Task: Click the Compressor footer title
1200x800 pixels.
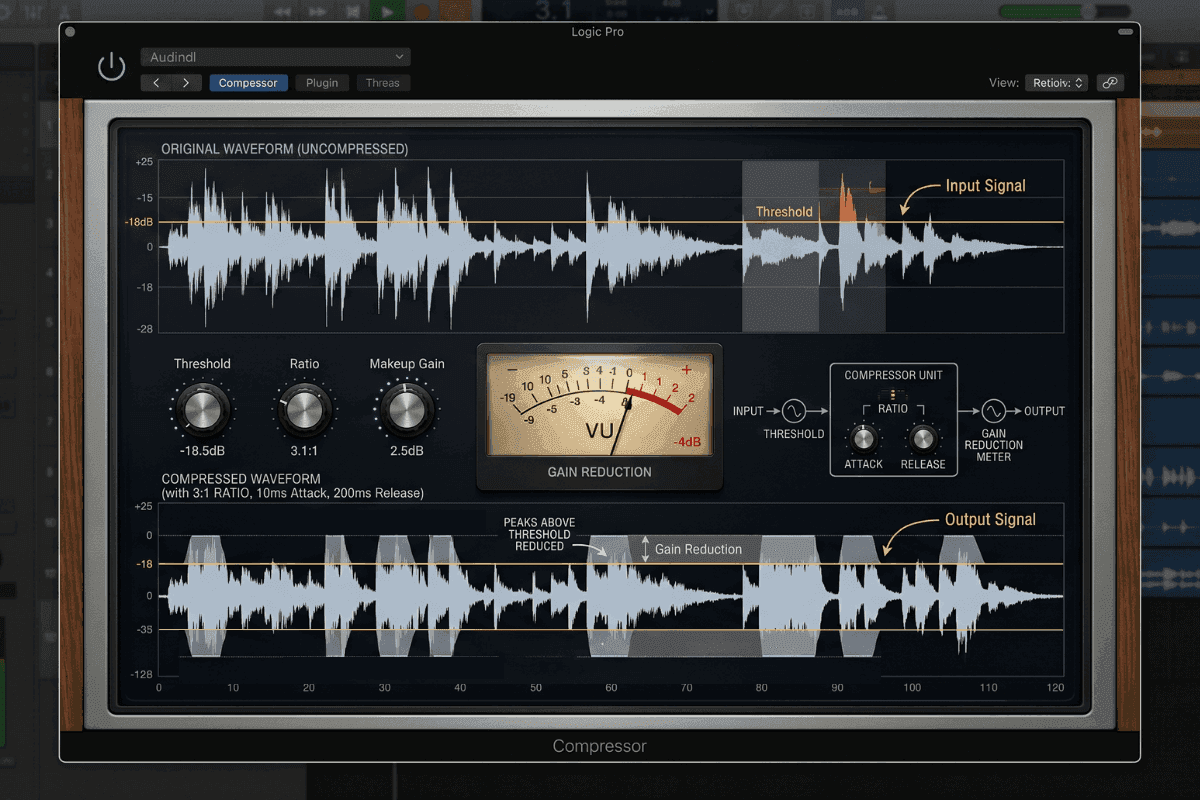Action: [600, 746]
